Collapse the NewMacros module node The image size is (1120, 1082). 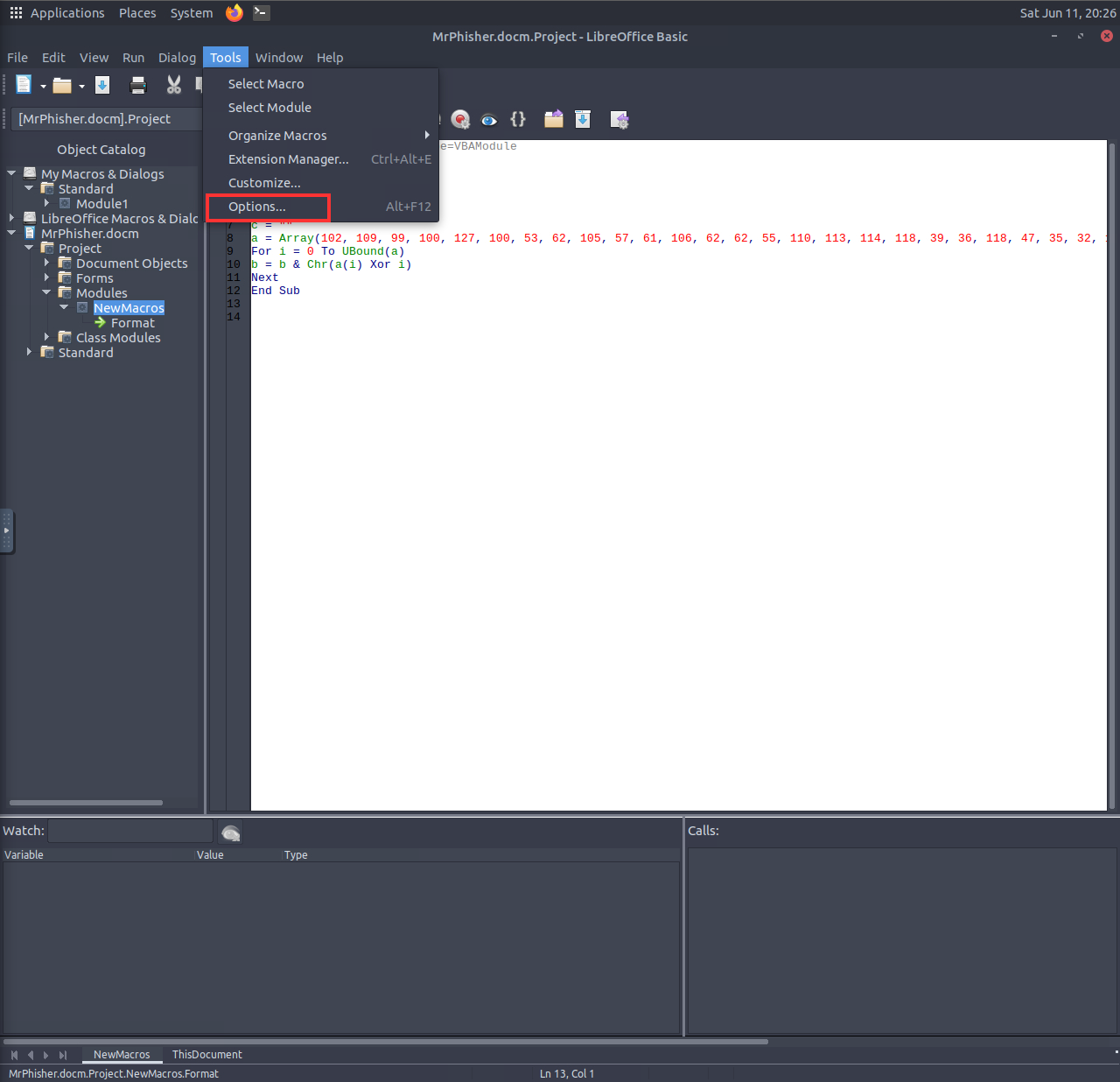coord(64,307)
